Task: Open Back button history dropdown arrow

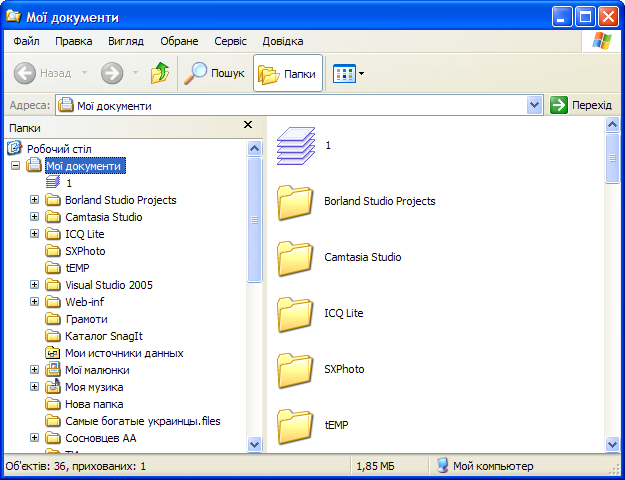Action: (x=84, y=73)
